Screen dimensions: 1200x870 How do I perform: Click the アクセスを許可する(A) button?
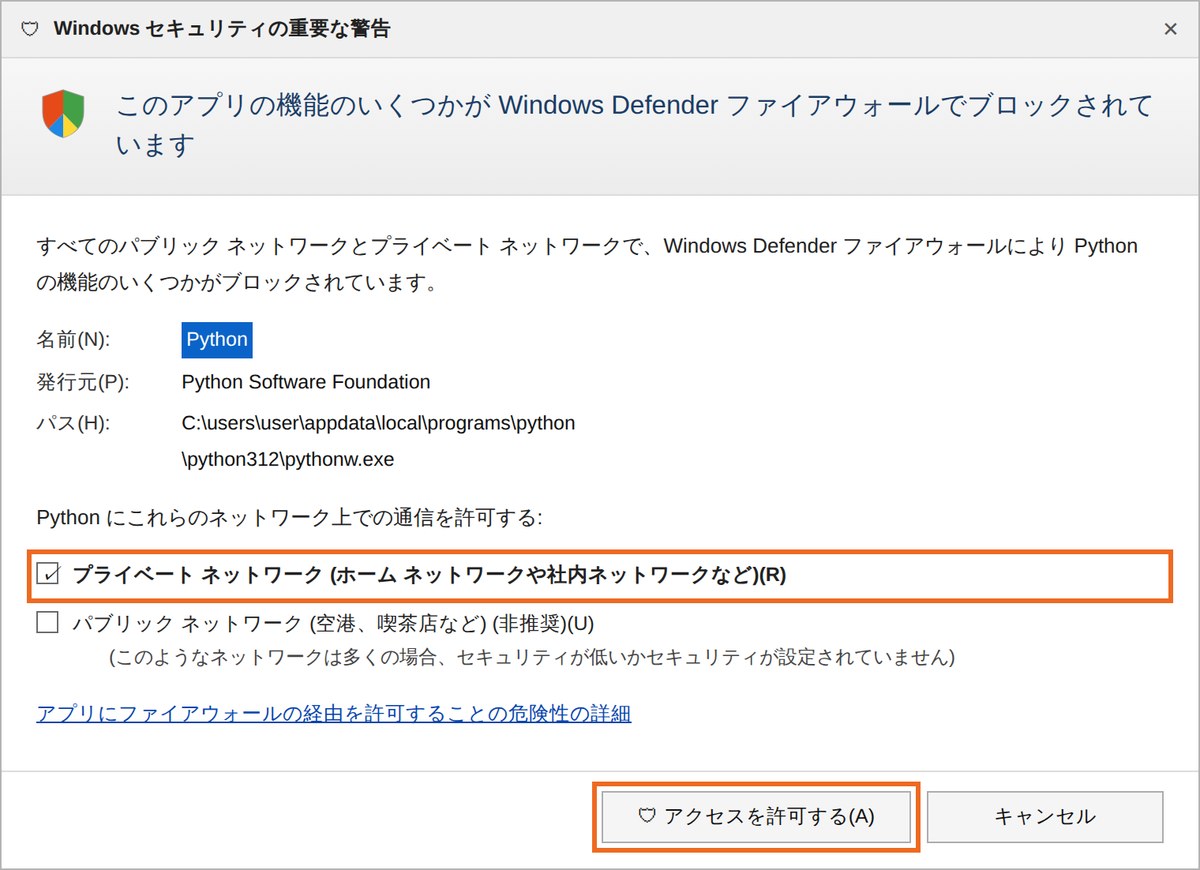(x=756, y=816)
